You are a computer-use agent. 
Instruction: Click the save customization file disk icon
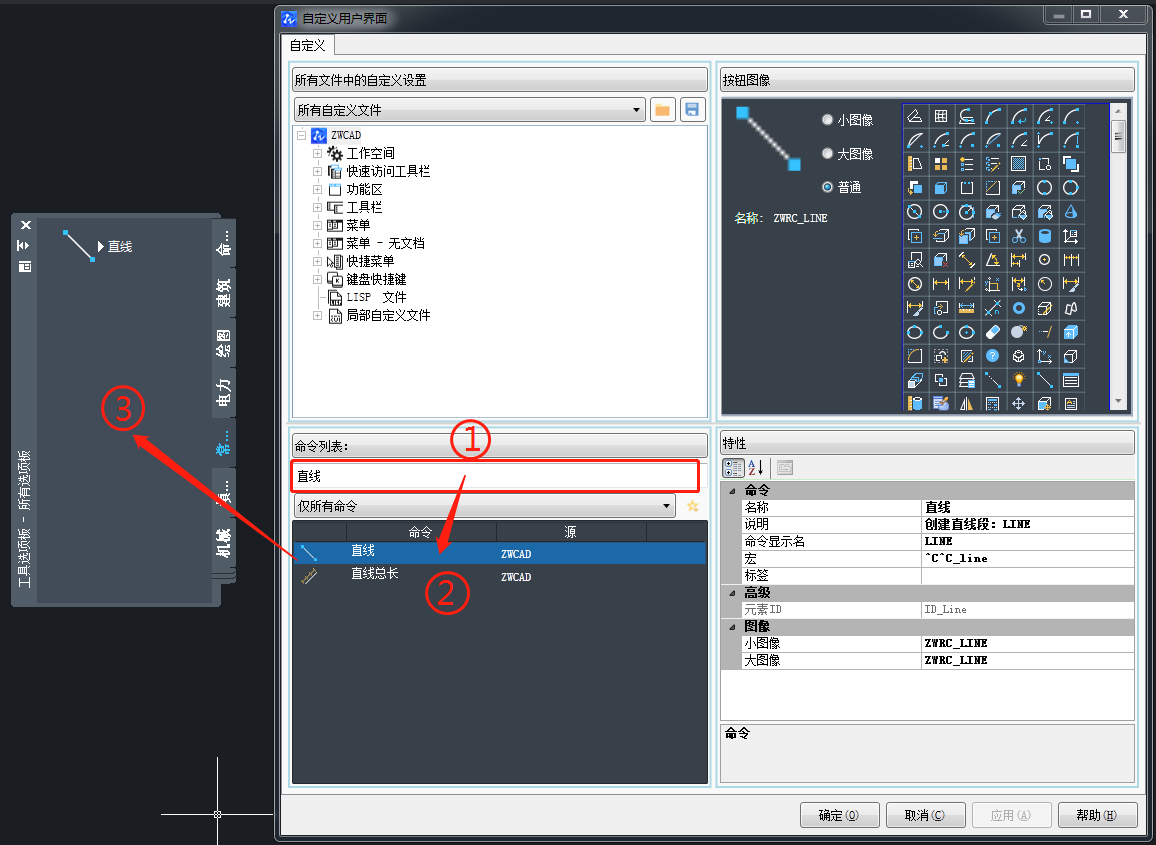(692, 110)
